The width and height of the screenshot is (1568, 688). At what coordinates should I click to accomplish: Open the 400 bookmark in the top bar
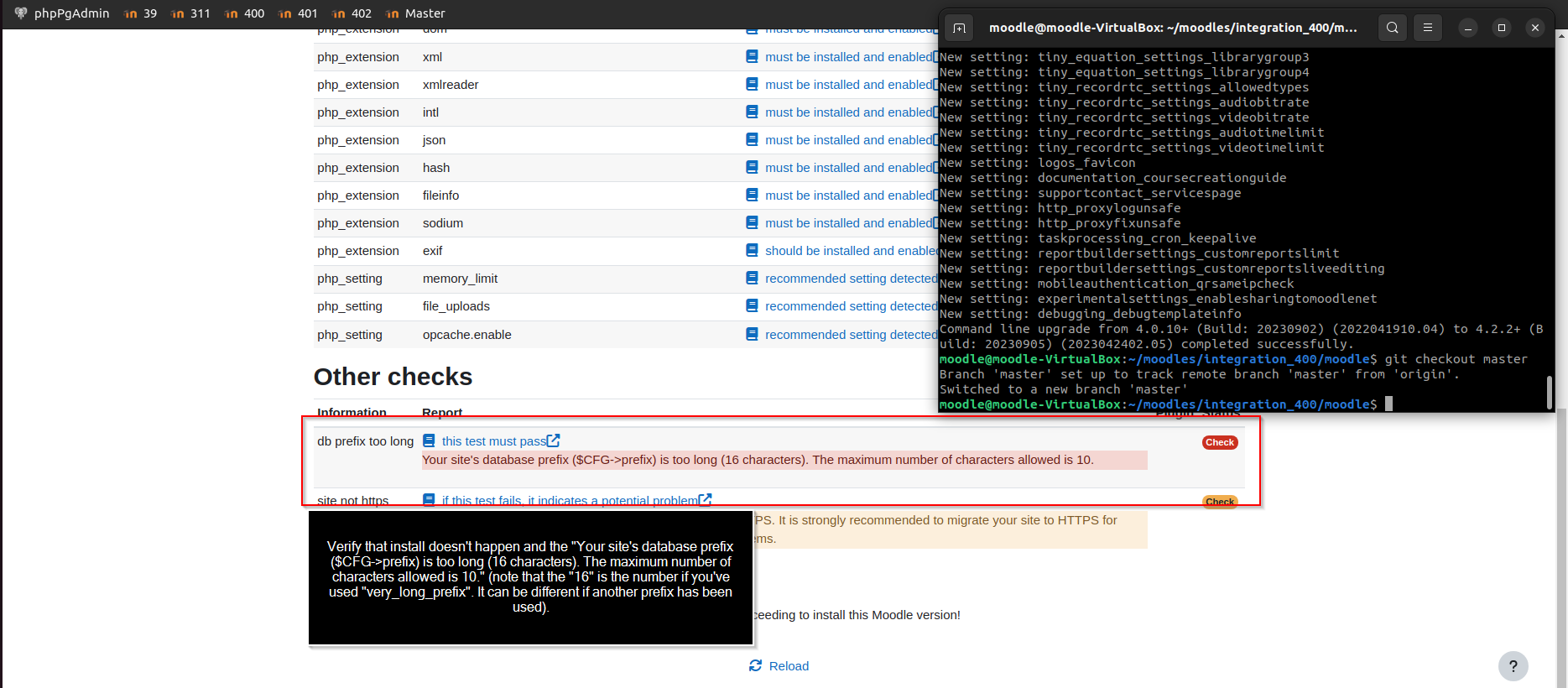[x=244, y=13]
